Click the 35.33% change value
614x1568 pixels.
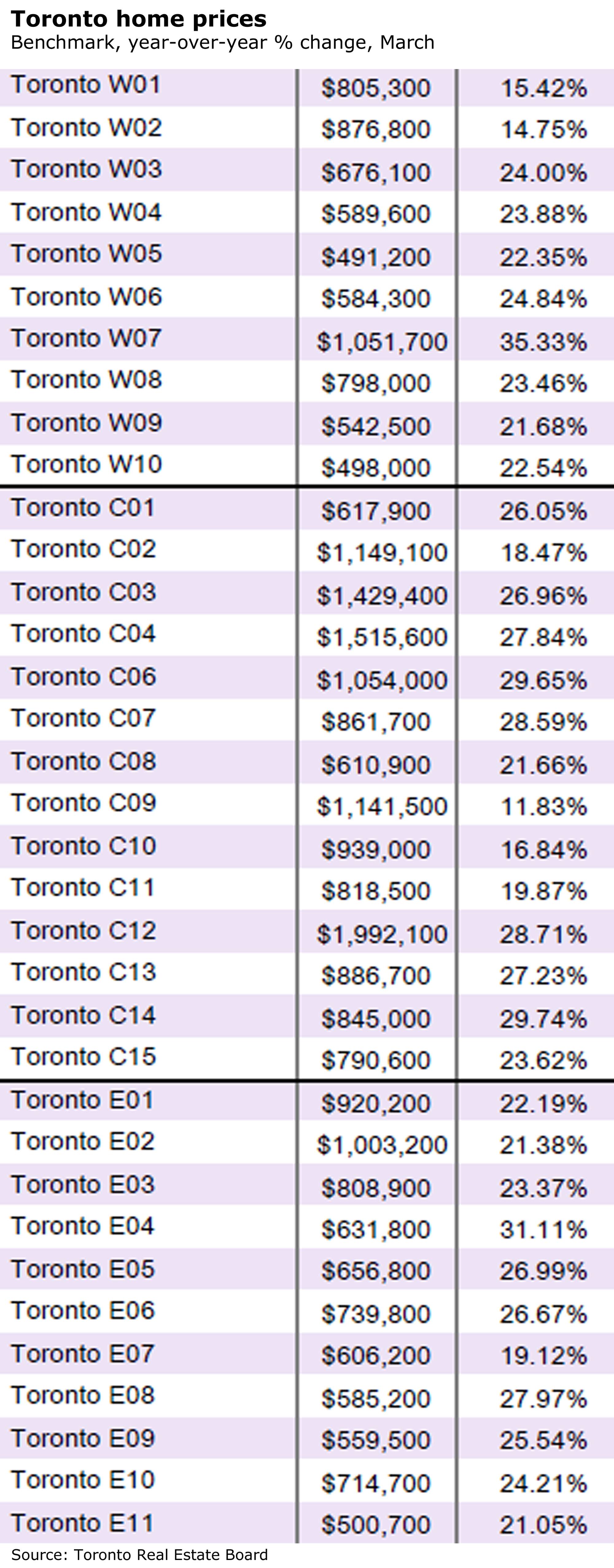543,341
